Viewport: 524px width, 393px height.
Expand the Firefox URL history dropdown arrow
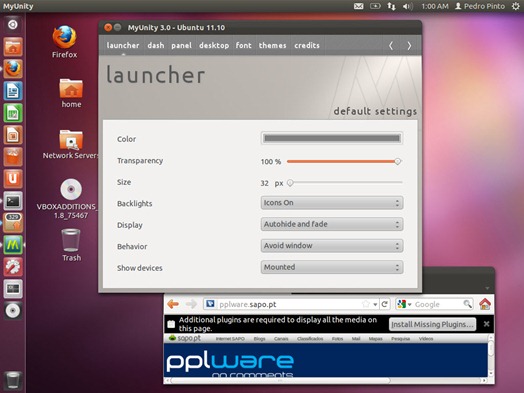375,304
